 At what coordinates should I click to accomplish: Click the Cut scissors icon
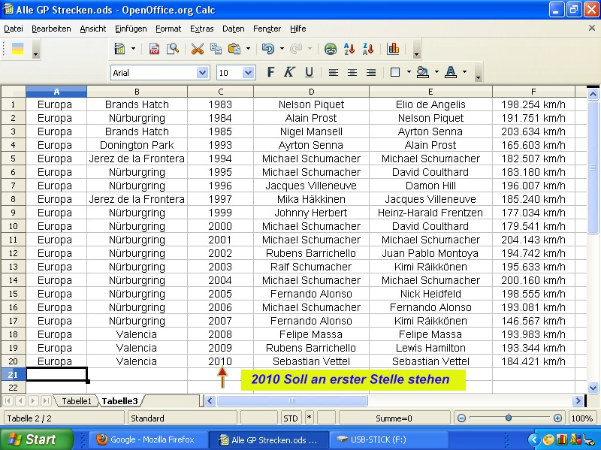(x=198, y=48)
